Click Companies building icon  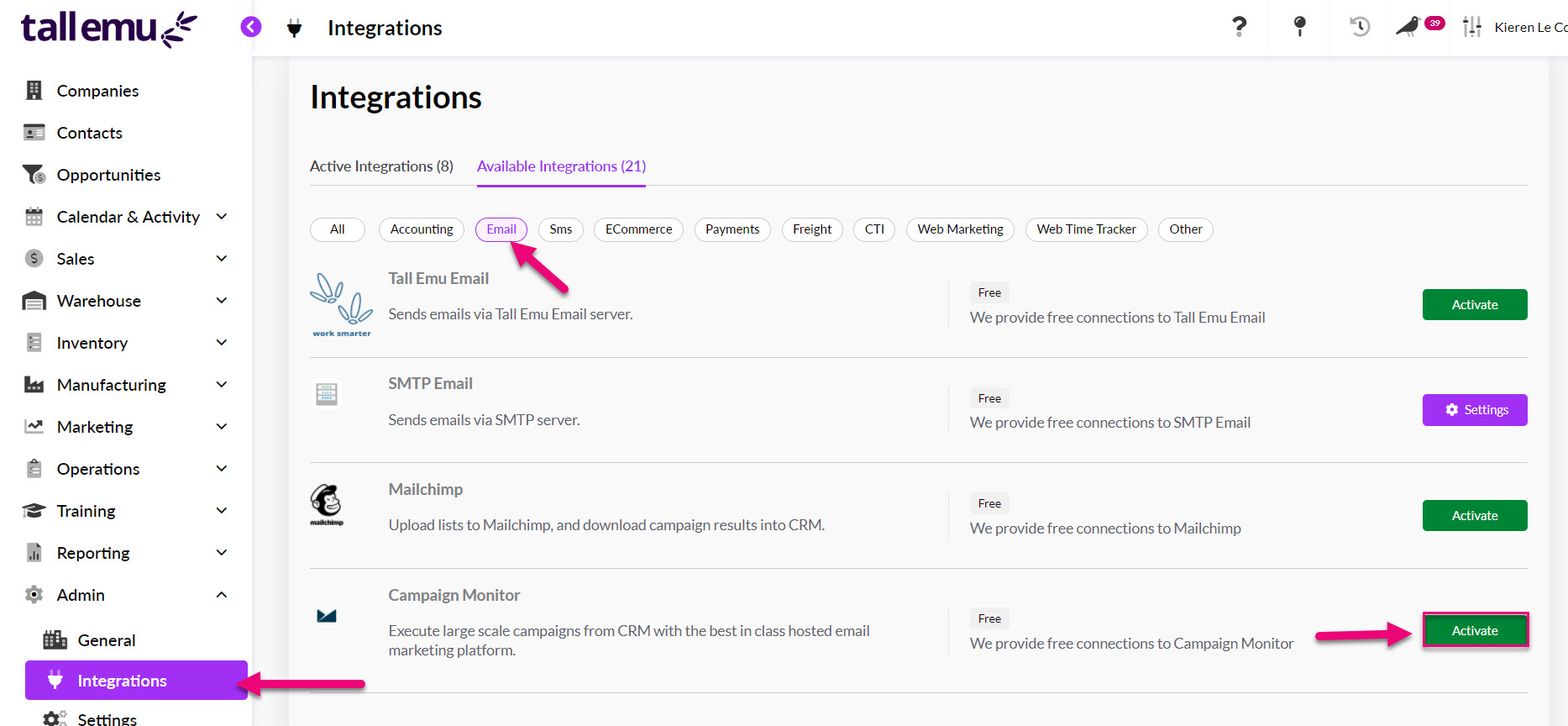tap(34, 90)
